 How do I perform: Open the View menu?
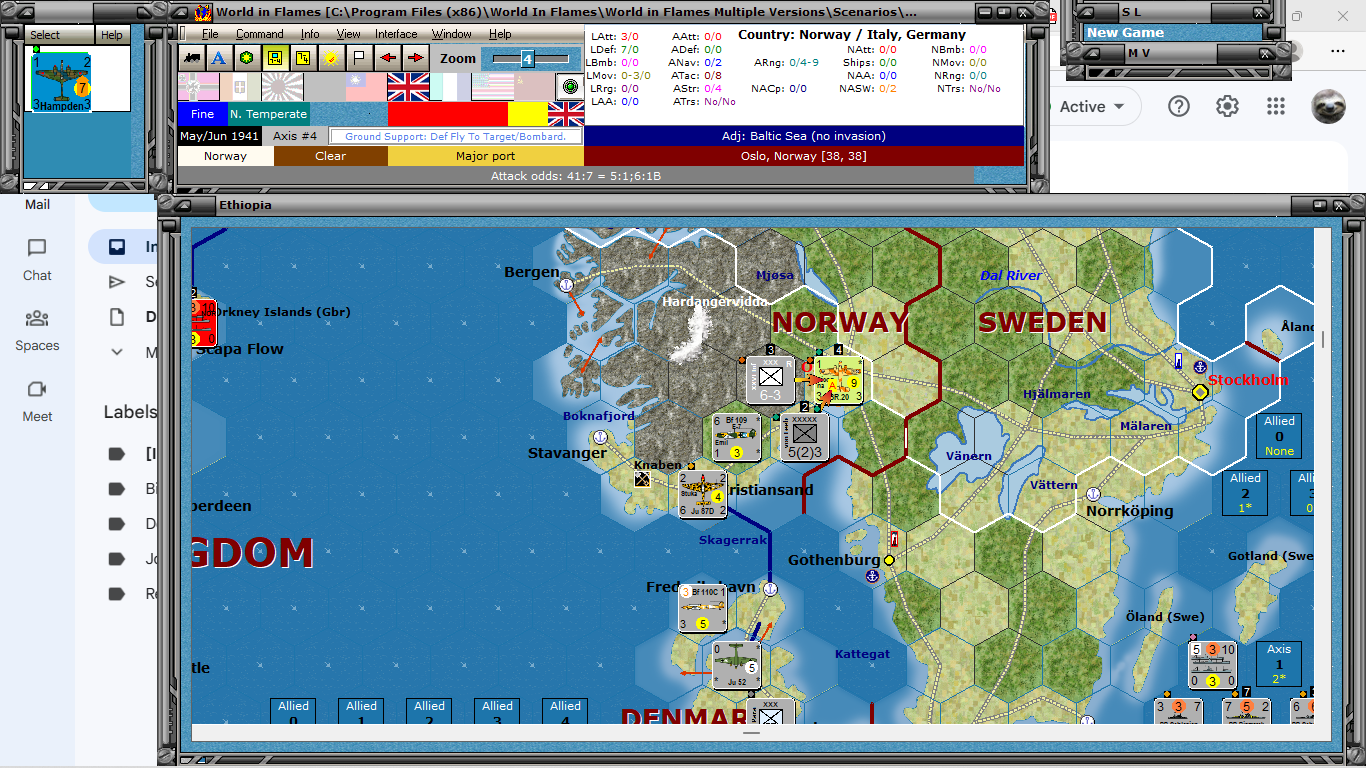(x=348, y=34)
